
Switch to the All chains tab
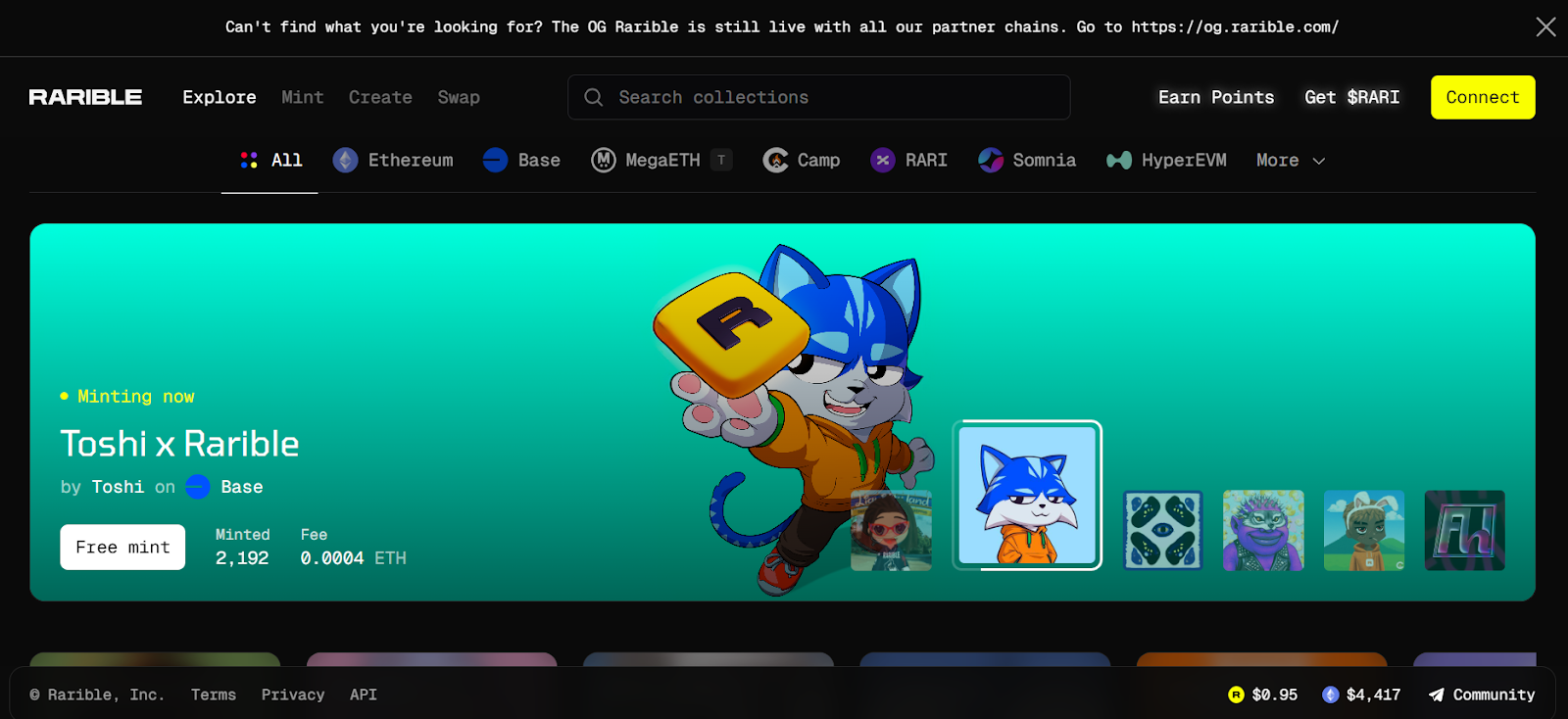coord(269,160)
